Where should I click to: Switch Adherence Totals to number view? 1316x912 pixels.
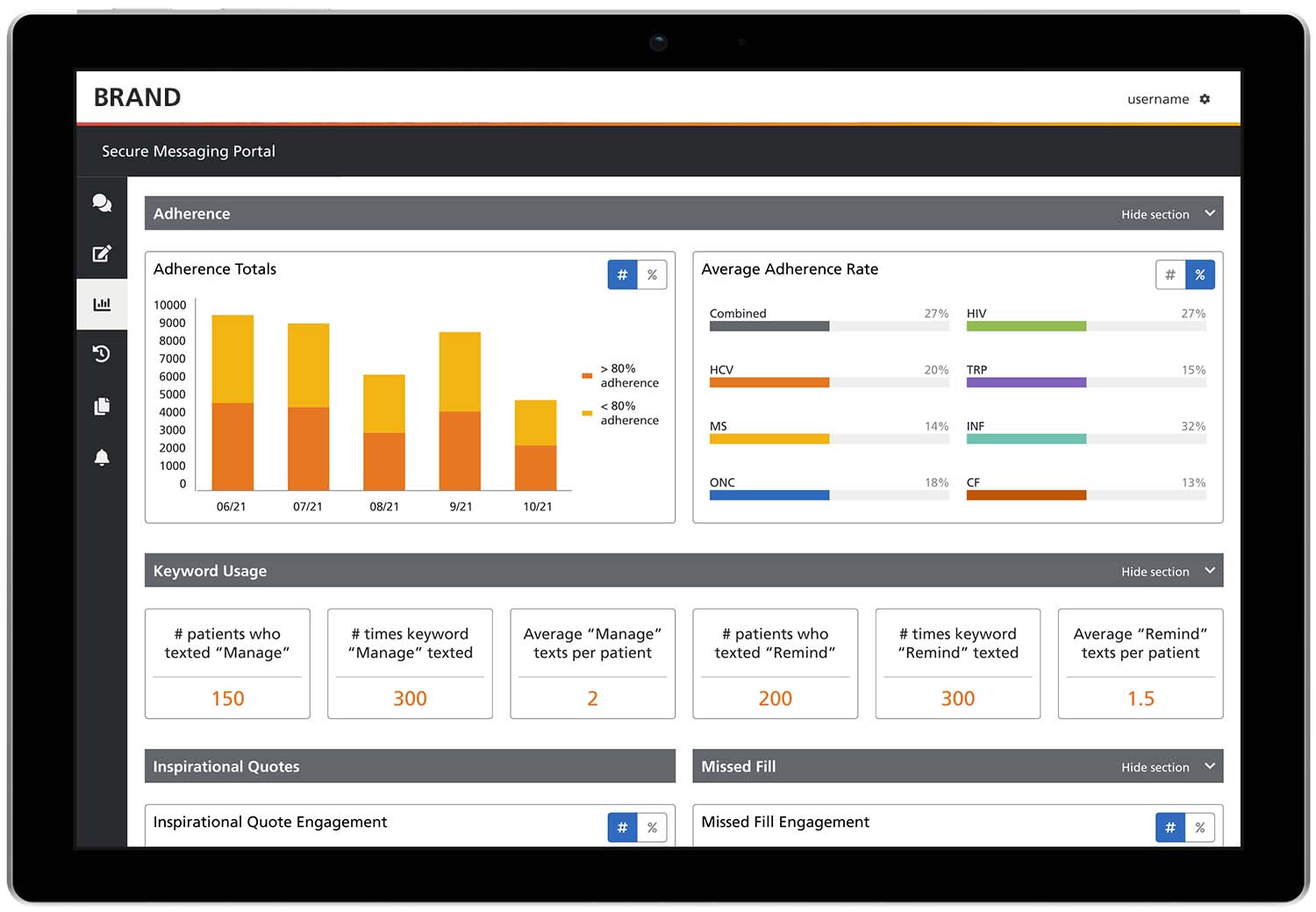[x=622, y=274]
